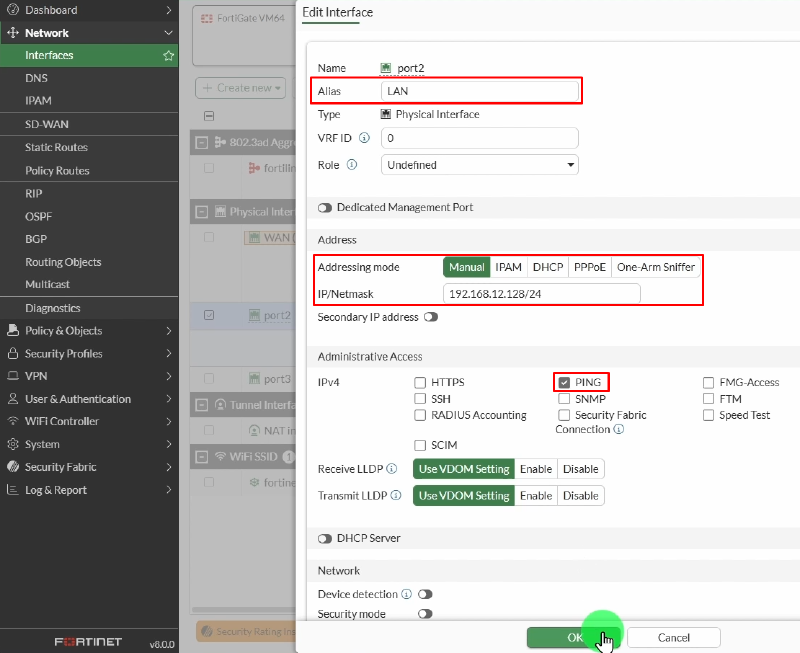
Task: Click the IP/Netmask input field
Action: click(542, 294)
